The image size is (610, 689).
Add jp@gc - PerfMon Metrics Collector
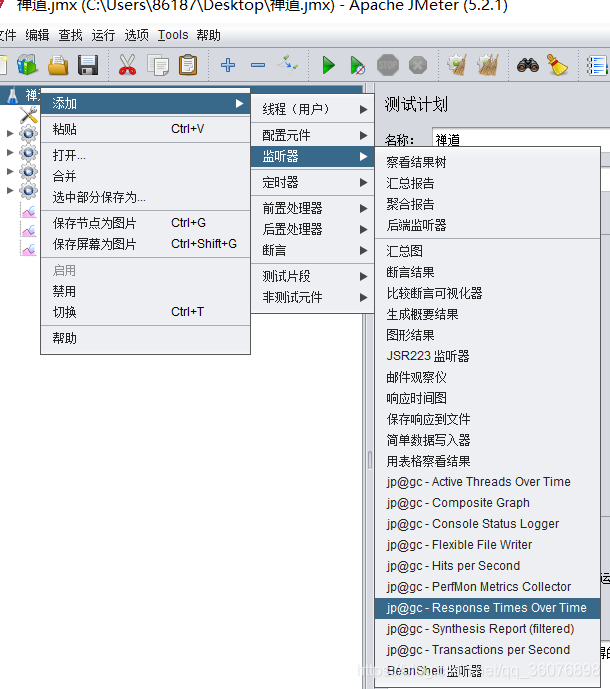point(487,587)
